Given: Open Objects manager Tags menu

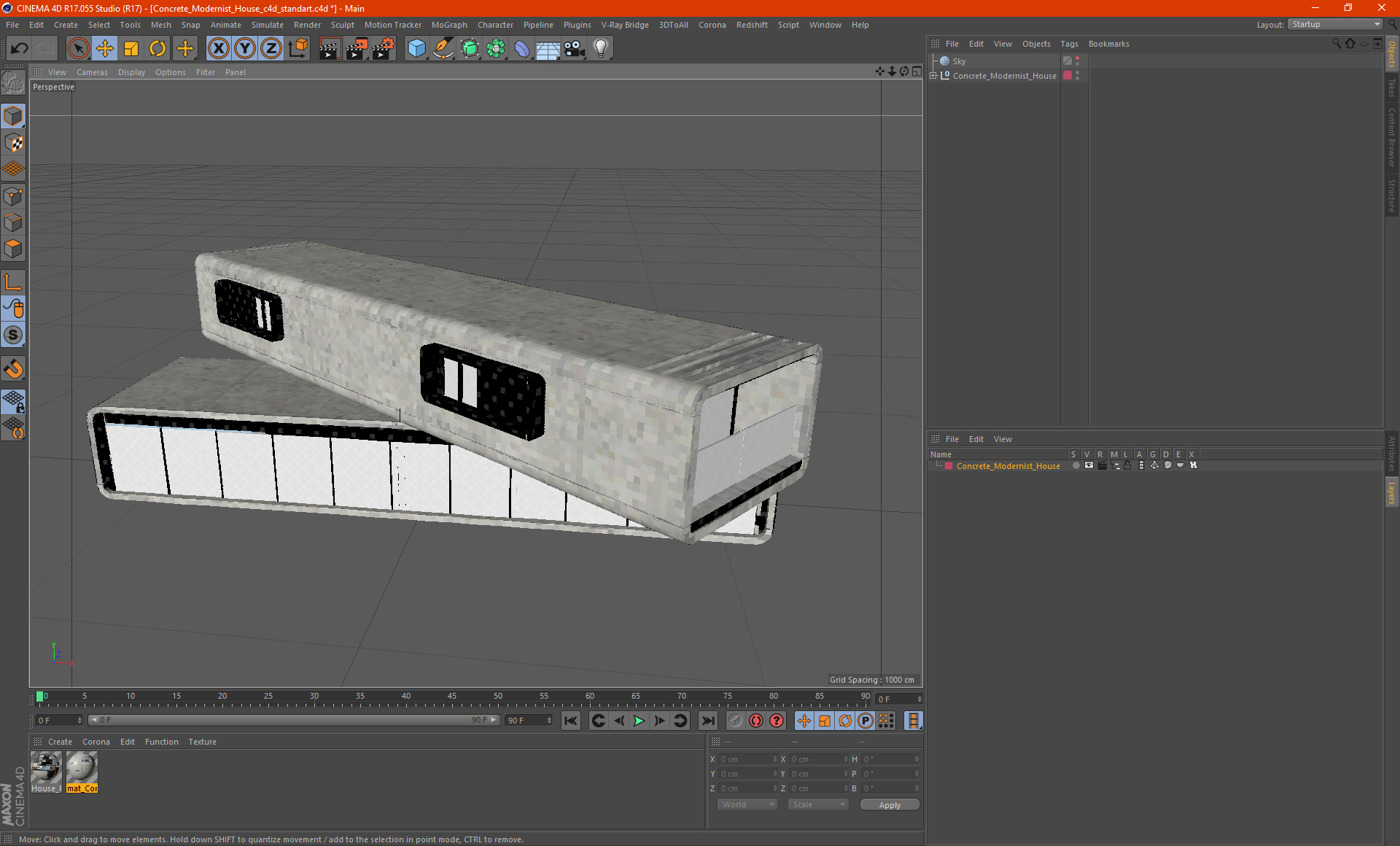Looking at the screenshot, I should [x=1069, y=44].
